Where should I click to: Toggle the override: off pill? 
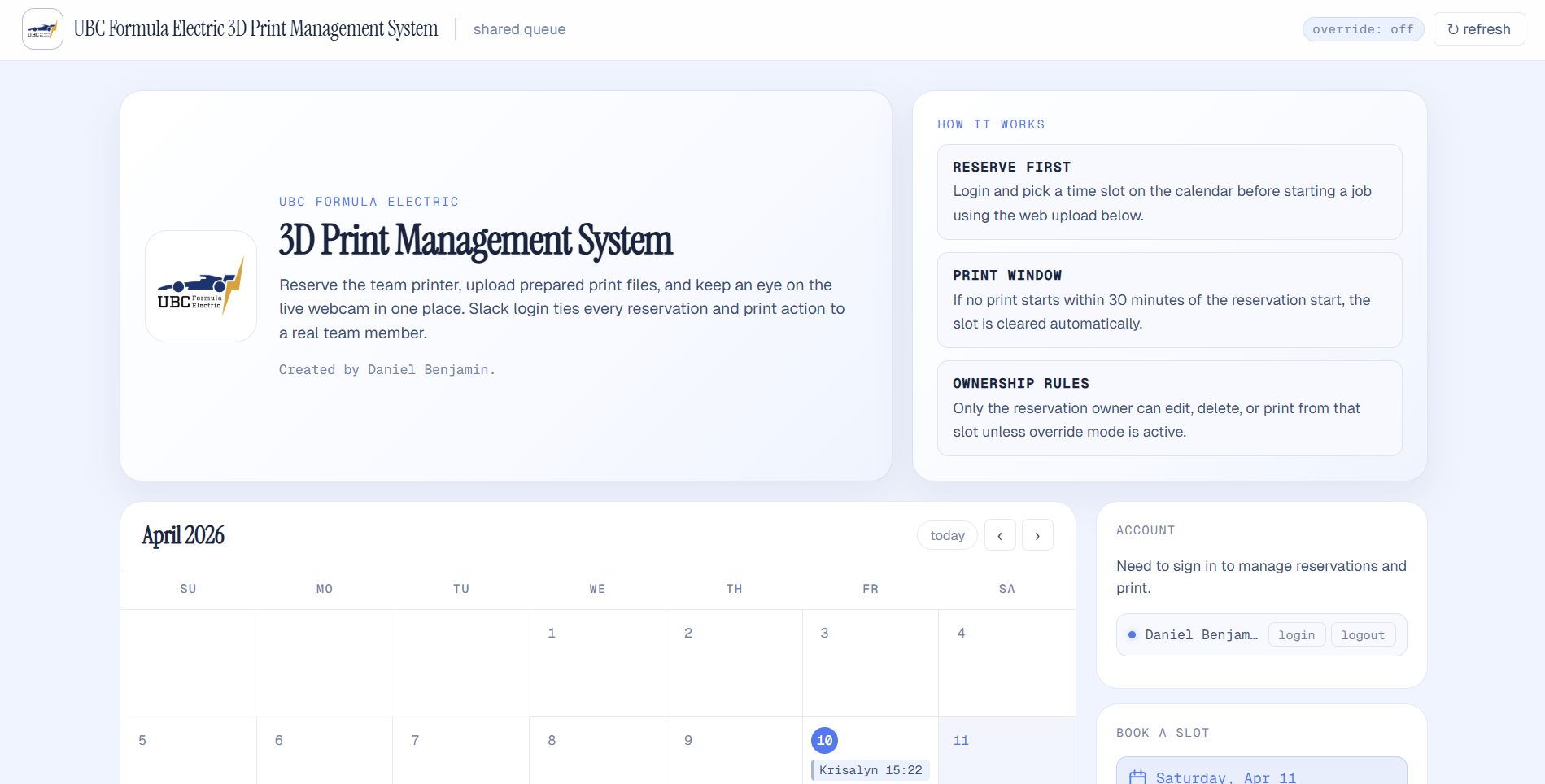click(x=1363, y=29)
